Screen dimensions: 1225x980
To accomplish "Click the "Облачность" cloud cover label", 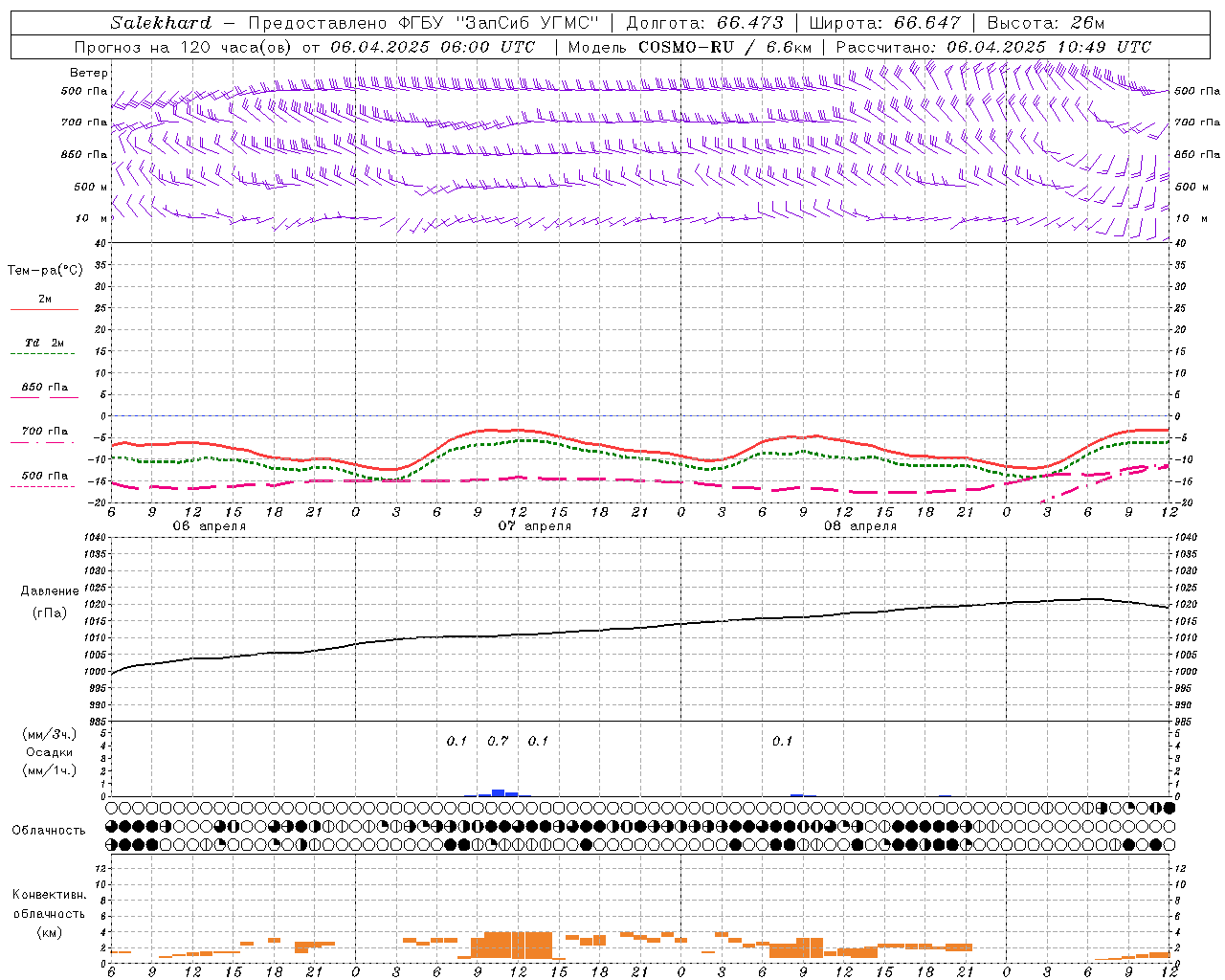I will 48,830.
